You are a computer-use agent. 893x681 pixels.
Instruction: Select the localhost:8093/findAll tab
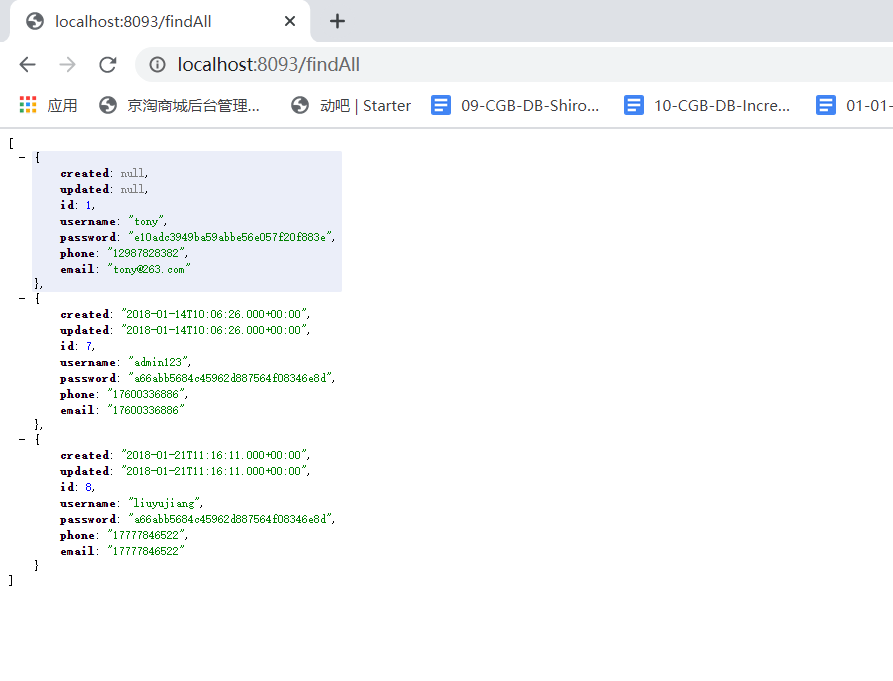pos(159,21)
